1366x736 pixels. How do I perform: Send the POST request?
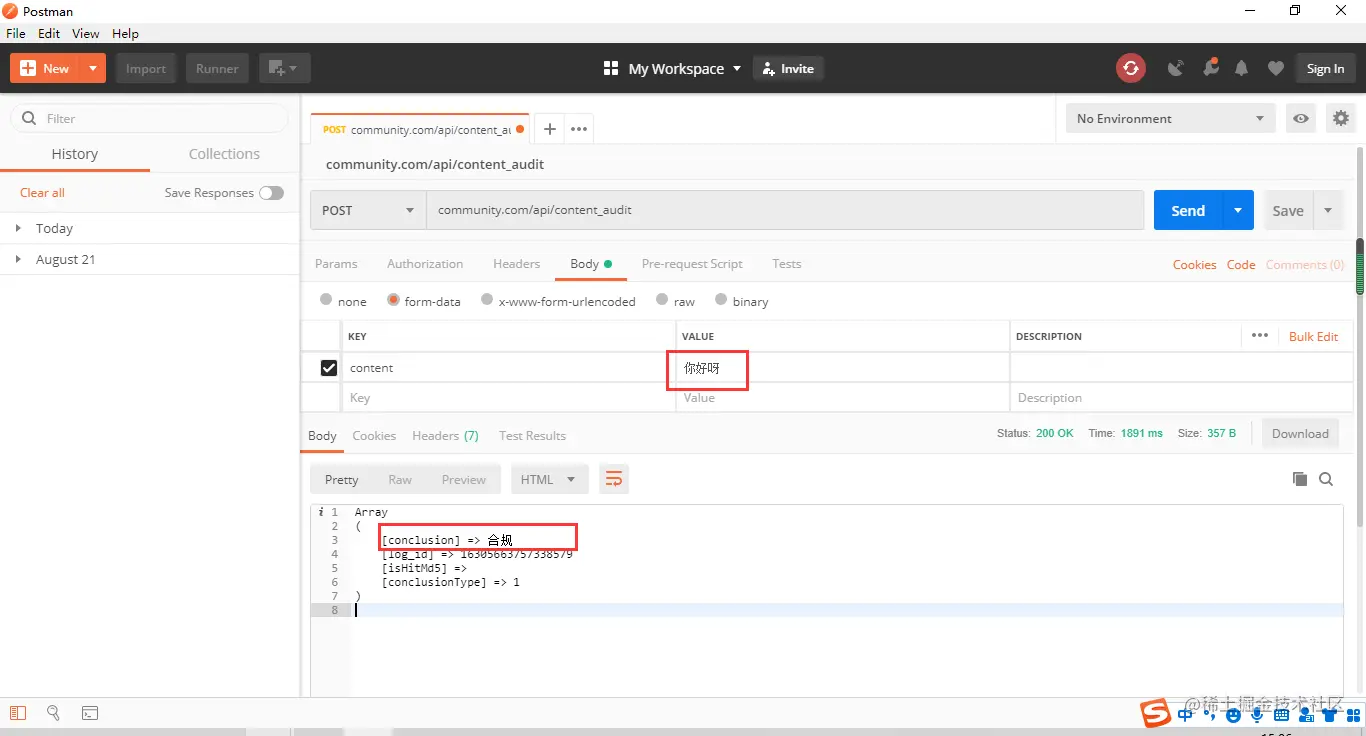click(x=1188, y=211)
